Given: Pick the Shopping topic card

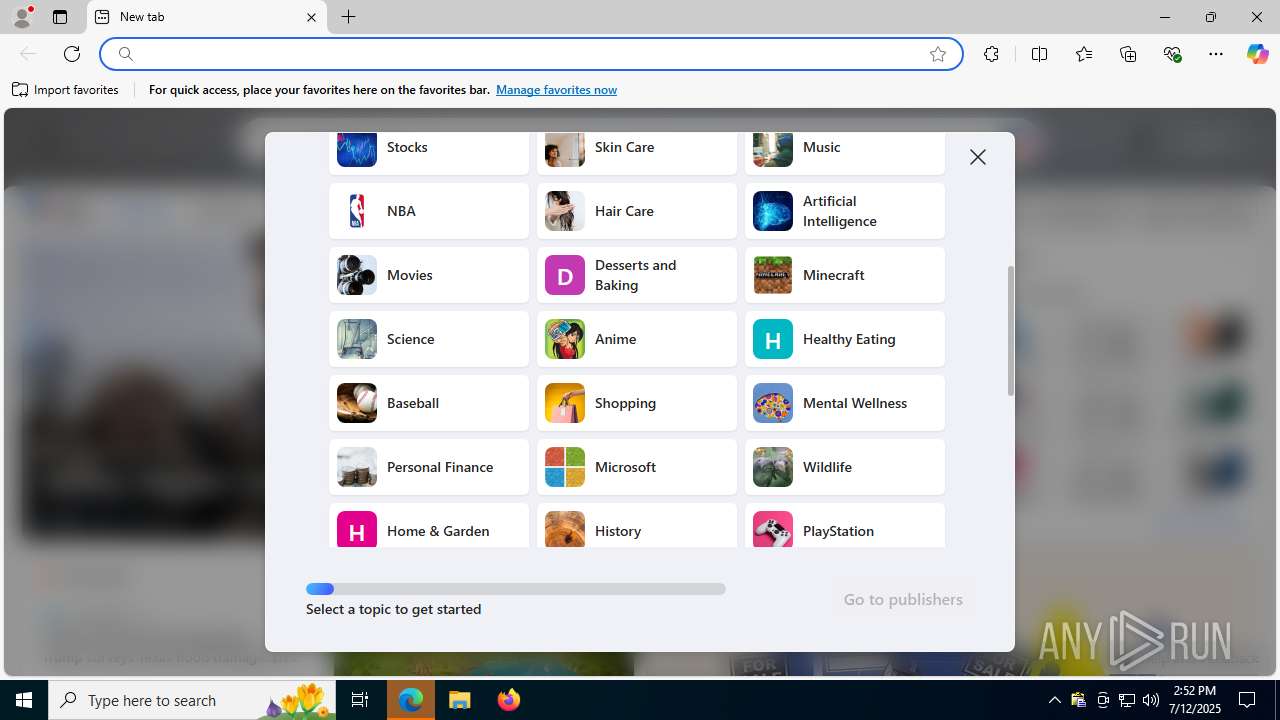Looking at the screenshot, I should pyautogui.click(x=637, y=403).
